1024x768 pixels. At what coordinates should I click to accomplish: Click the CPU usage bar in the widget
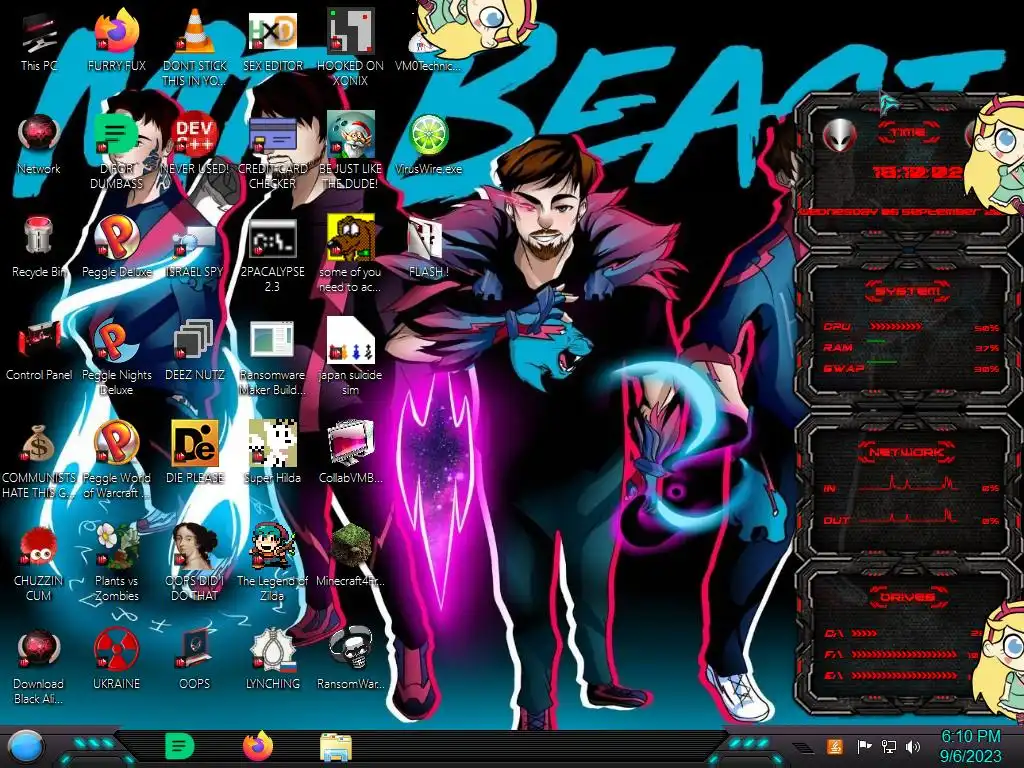pos(895,327)
